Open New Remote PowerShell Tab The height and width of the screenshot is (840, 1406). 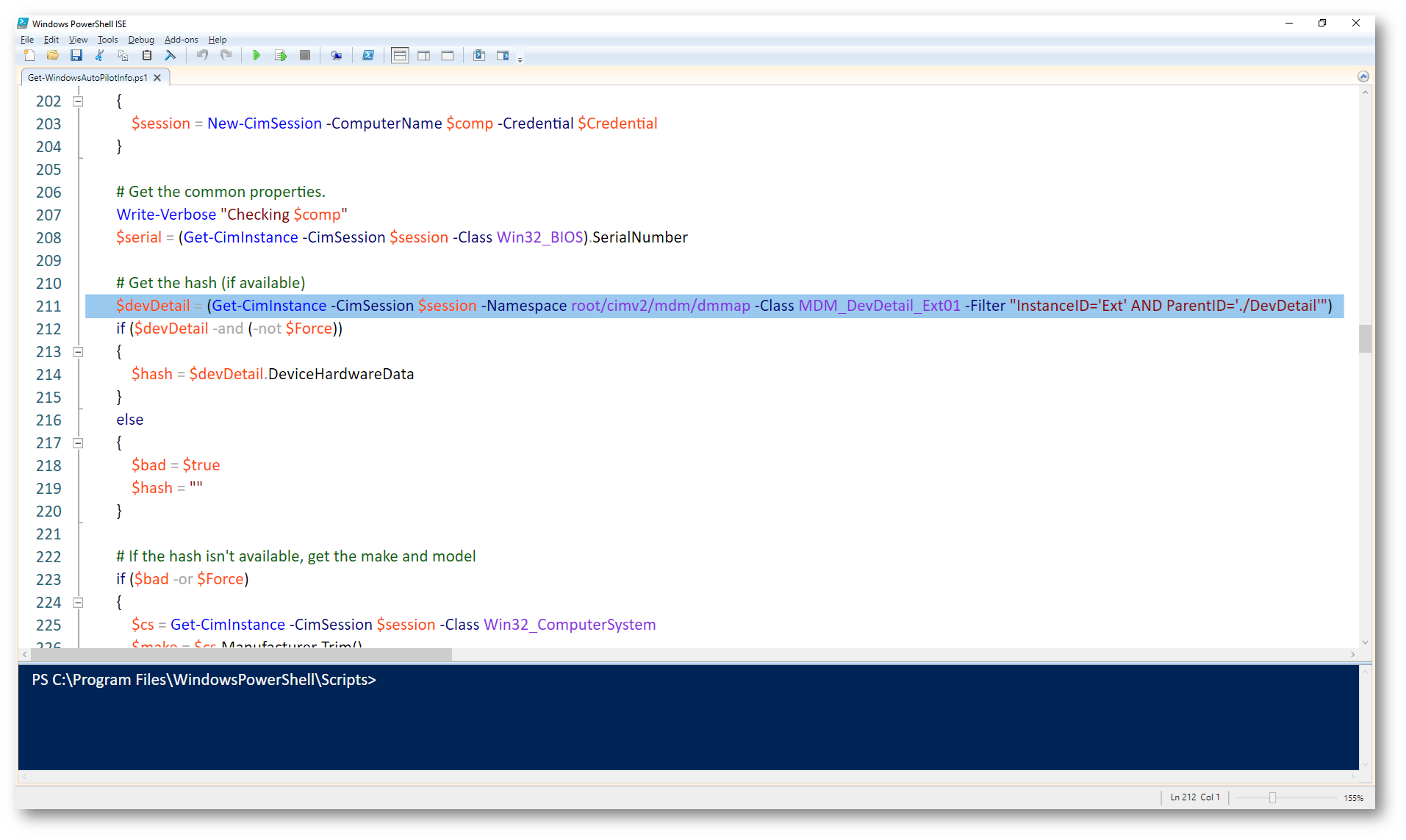tap(336, 56)
